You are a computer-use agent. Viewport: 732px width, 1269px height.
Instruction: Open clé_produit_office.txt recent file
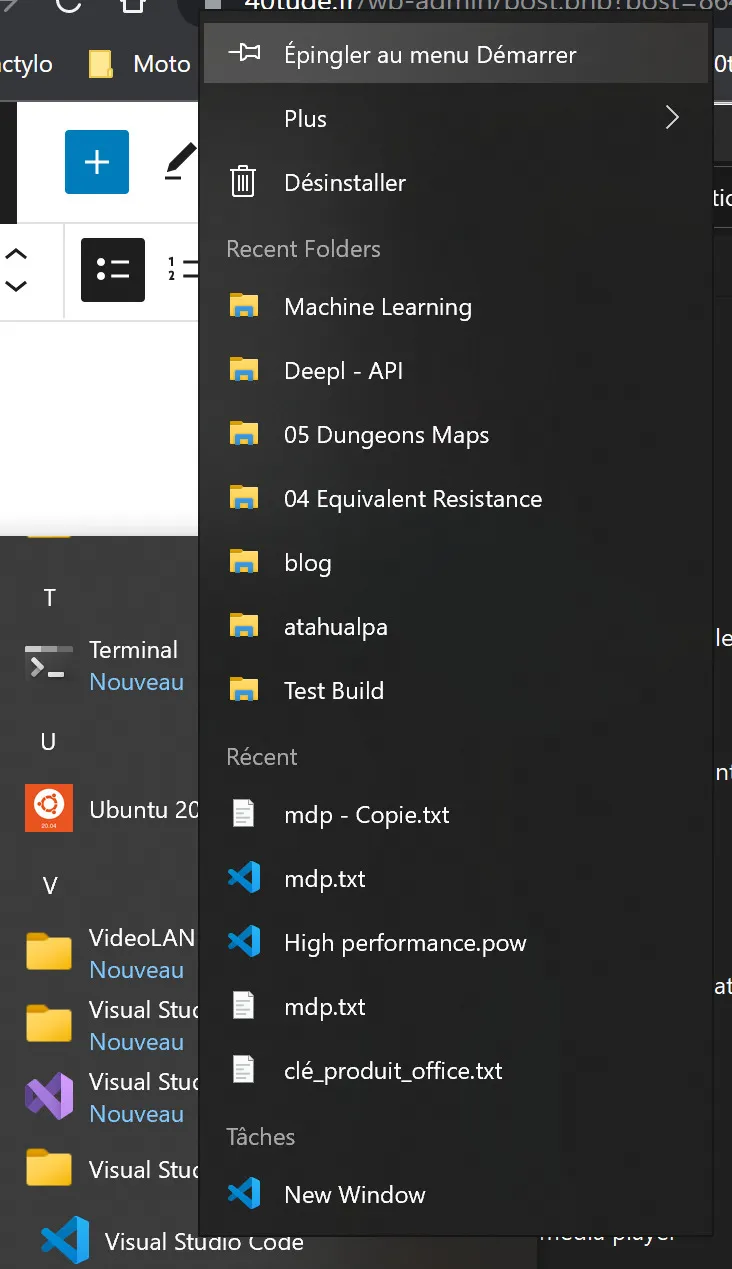pyautogui.click(x=456, y=1071)
